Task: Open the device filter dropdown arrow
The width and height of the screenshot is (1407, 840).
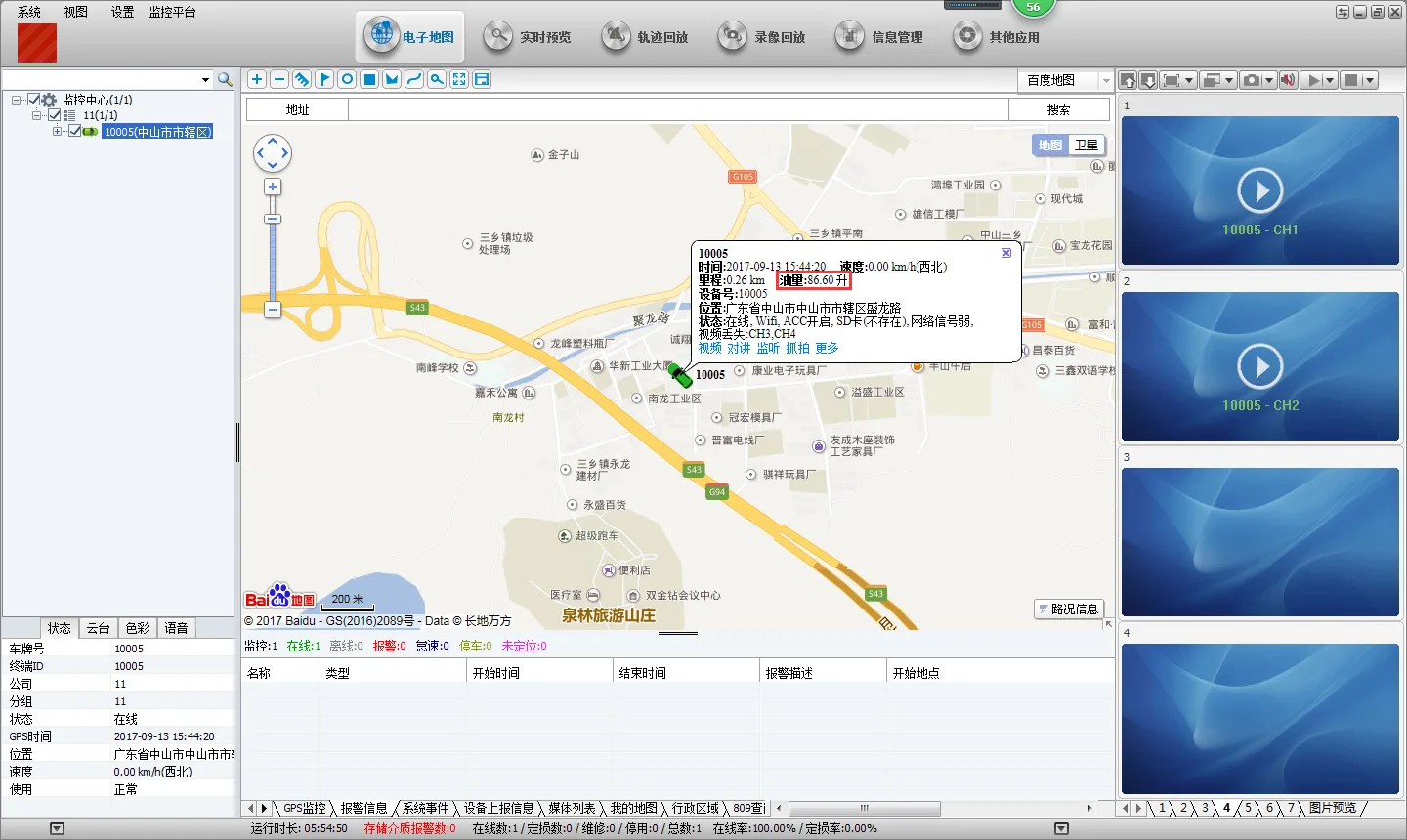Action: click(205, 80)
